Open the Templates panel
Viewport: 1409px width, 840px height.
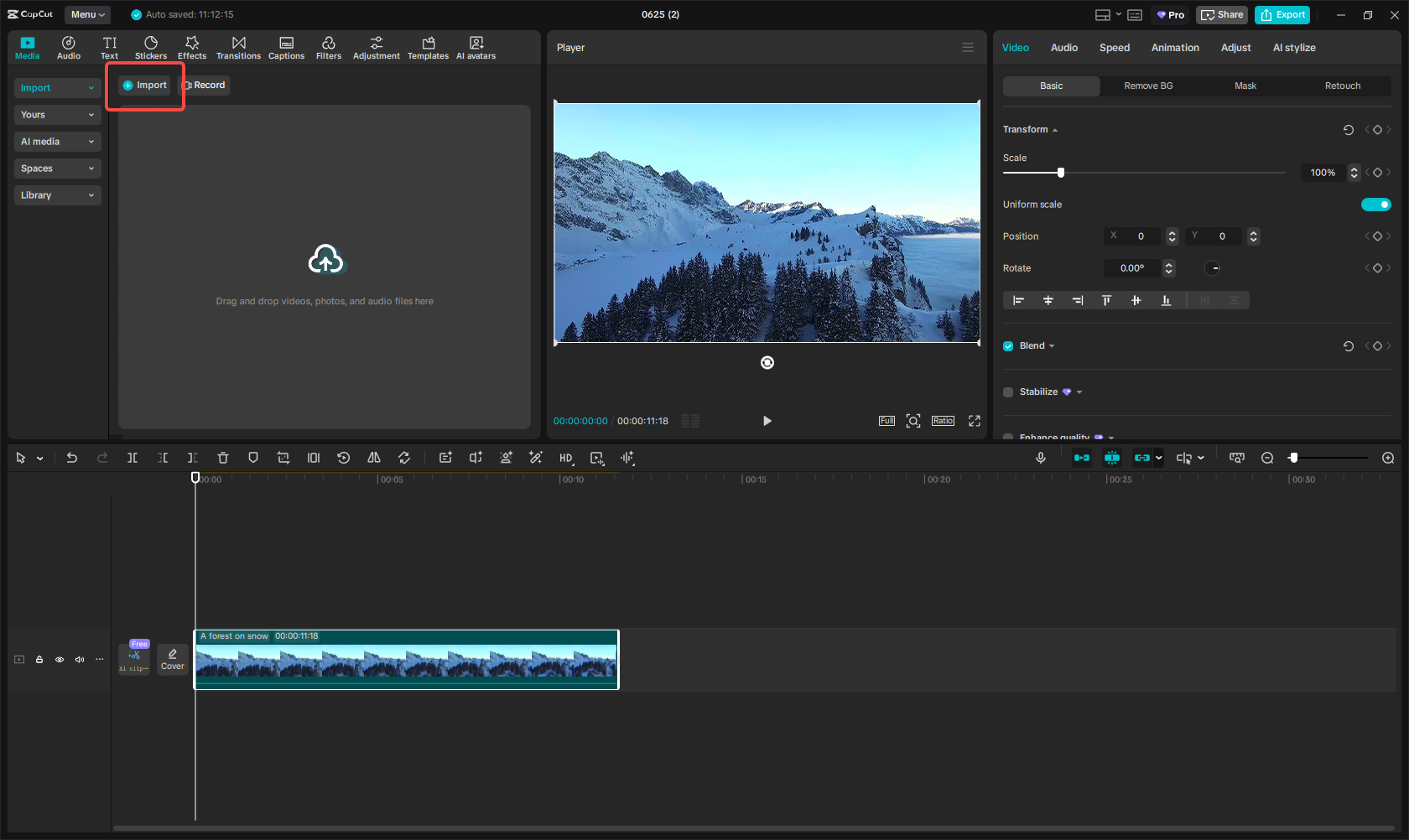(x=428, y=47)
